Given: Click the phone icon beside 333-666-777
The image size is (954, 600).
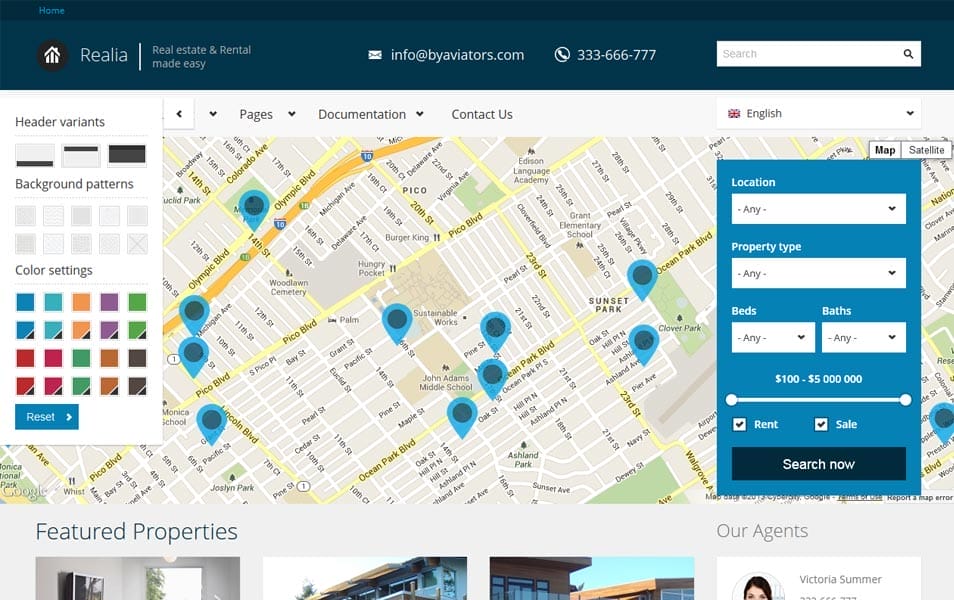Looking at the screenshot, I should (x=562, y=55).
